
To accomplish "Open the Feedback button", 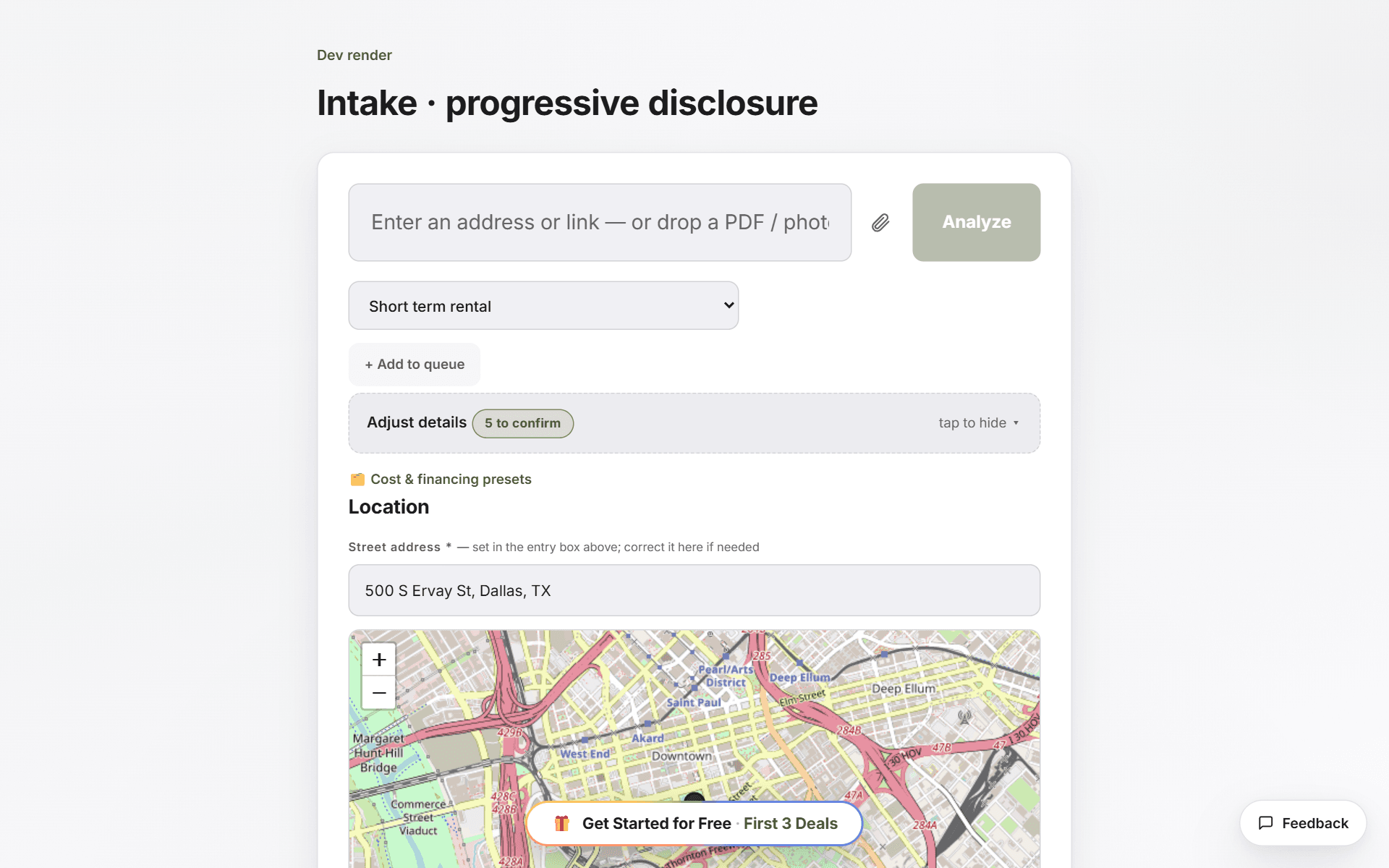I will click(1303, 823).
